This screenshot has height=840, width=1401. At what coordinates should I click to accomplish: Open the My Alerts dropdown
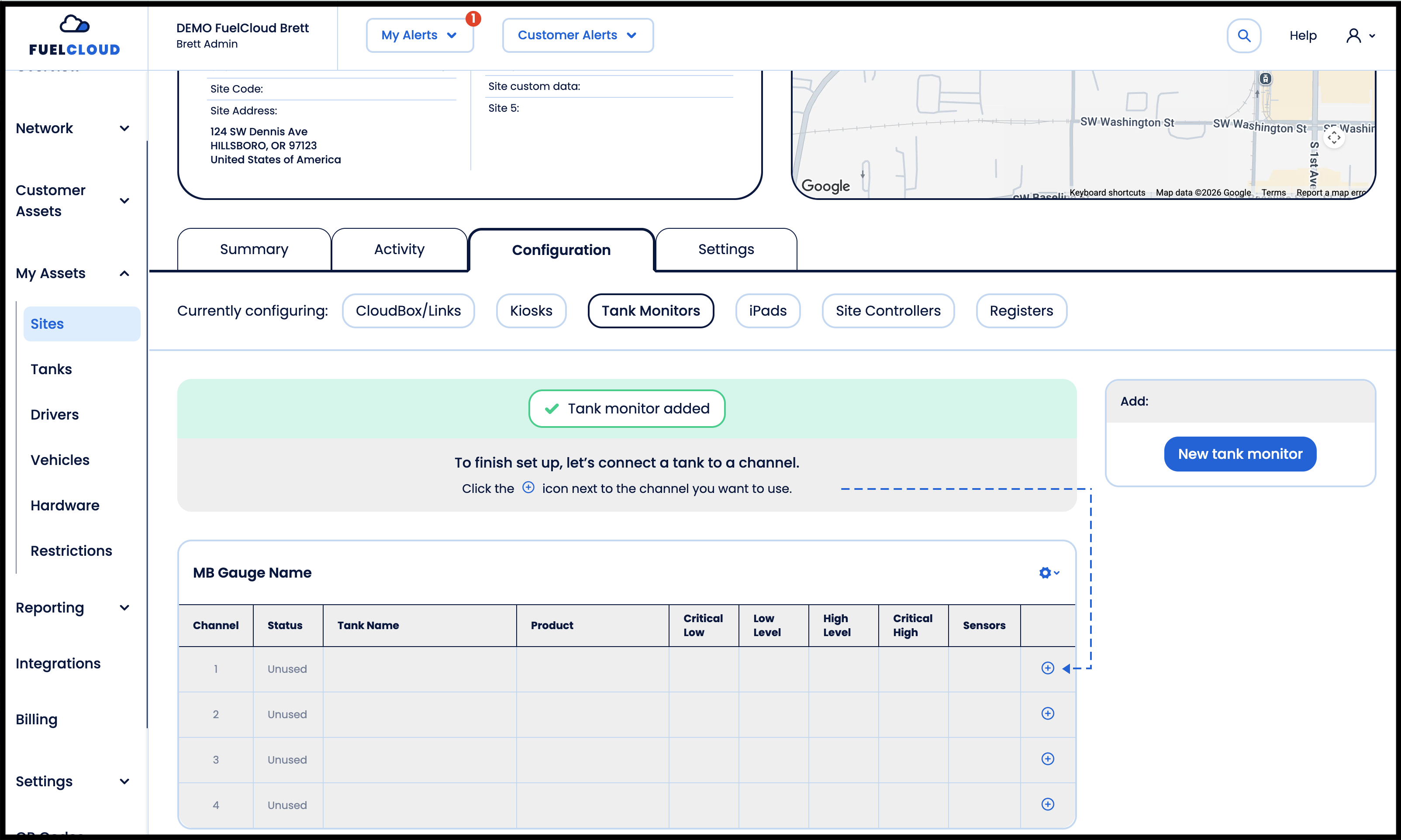click(419, 35)
